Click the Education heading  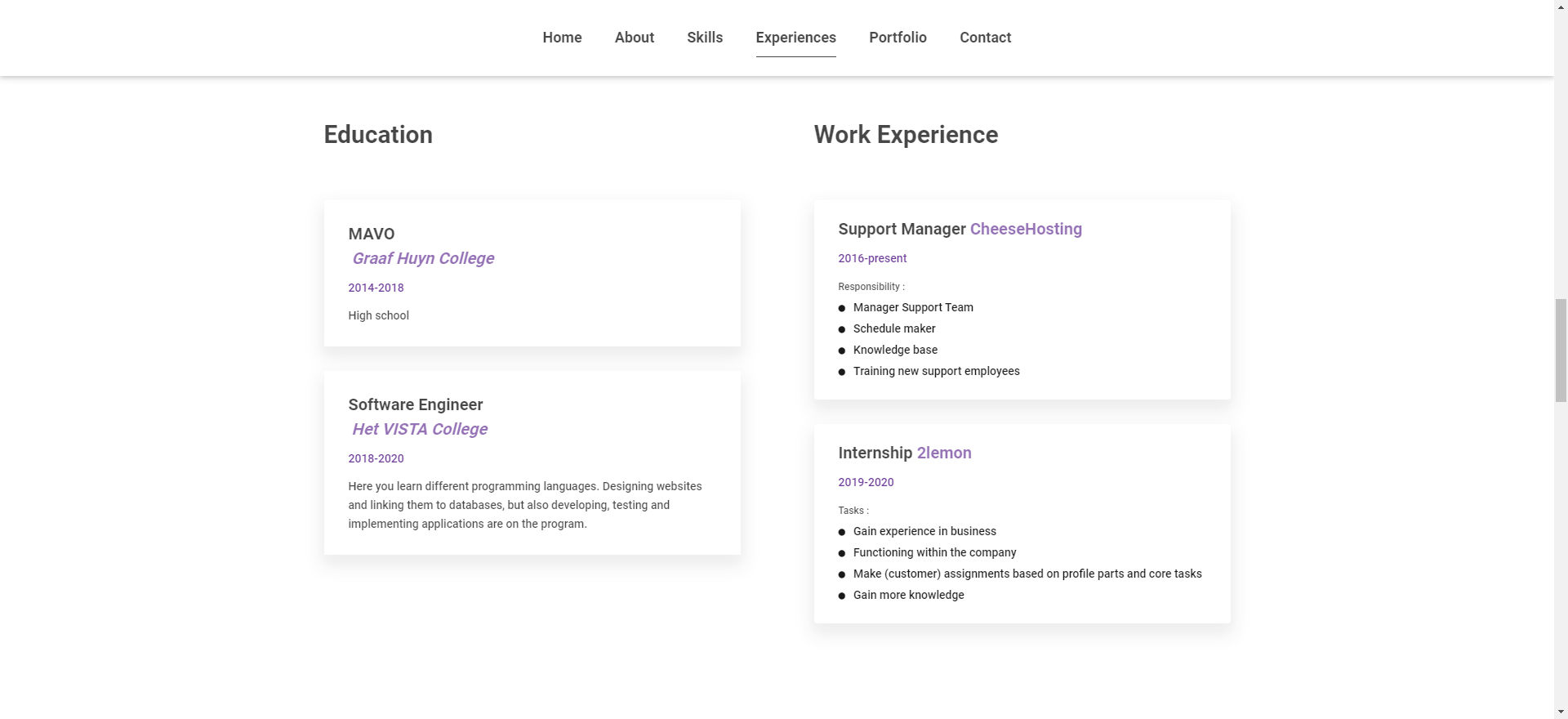coord(378,135)
